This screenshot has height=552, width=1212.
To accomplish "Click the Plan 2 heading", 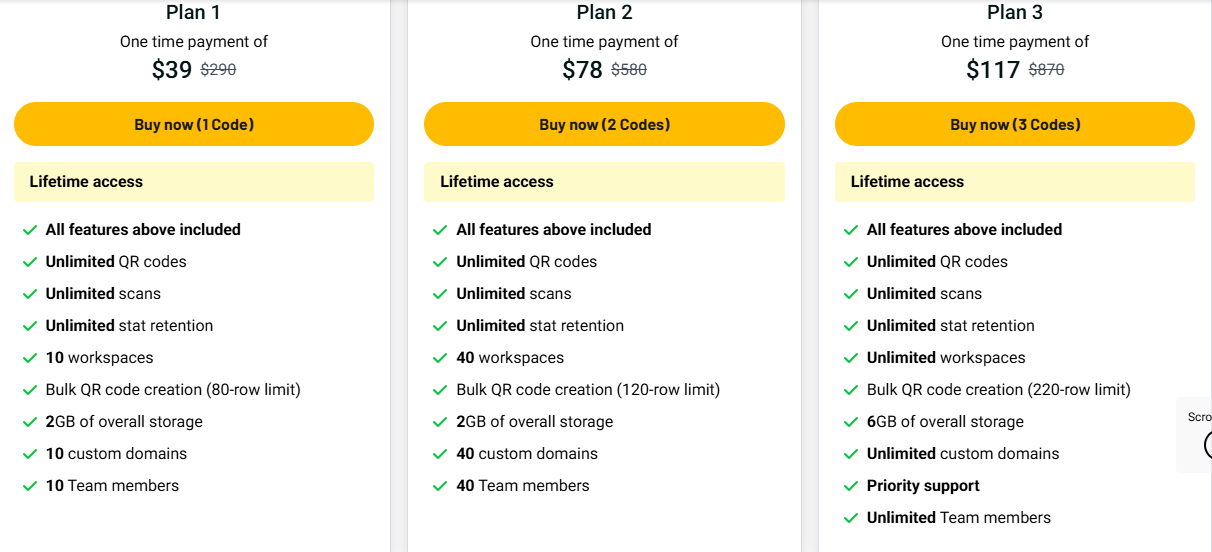I will [604, 12].
